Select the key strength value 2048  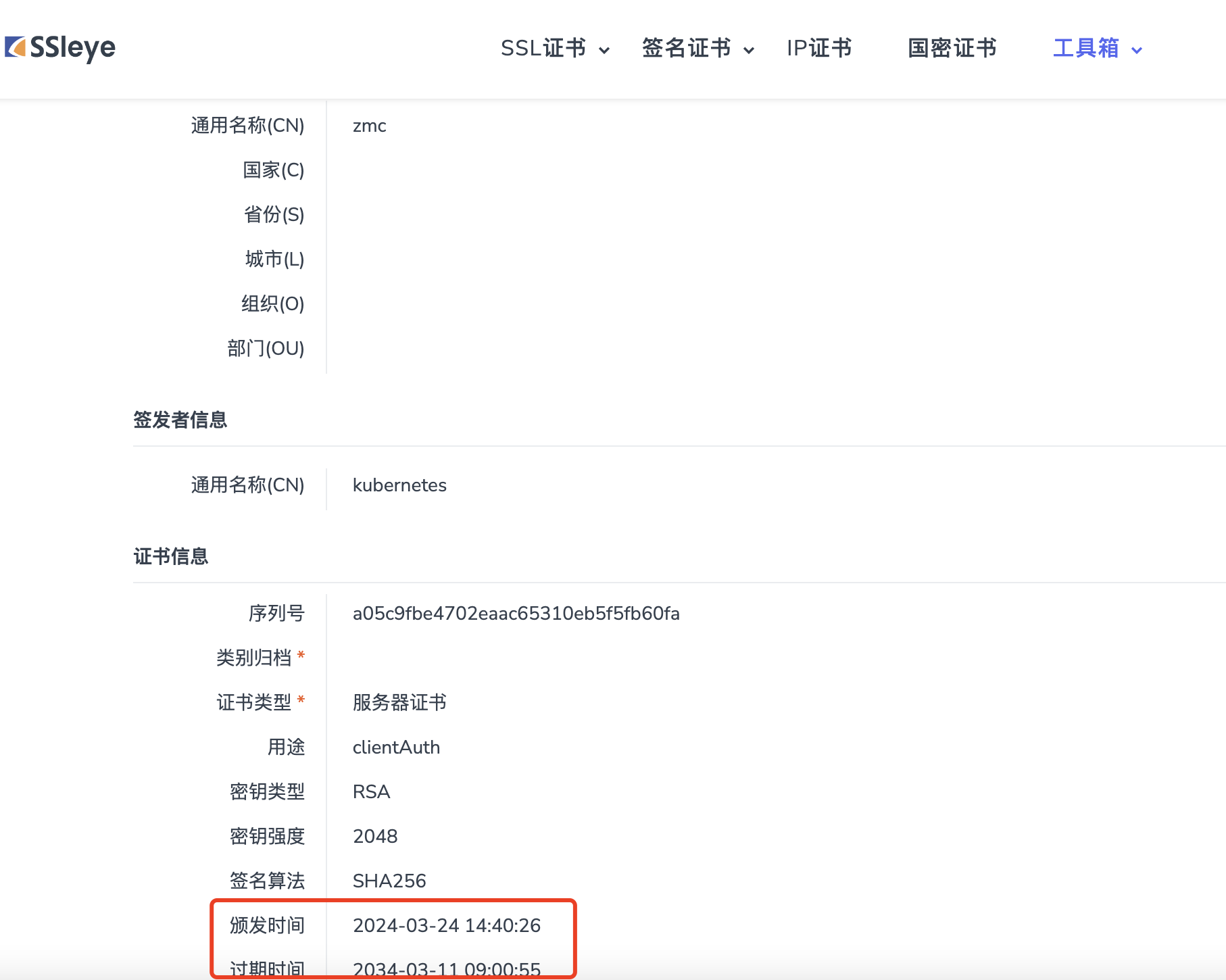(375, 837)
